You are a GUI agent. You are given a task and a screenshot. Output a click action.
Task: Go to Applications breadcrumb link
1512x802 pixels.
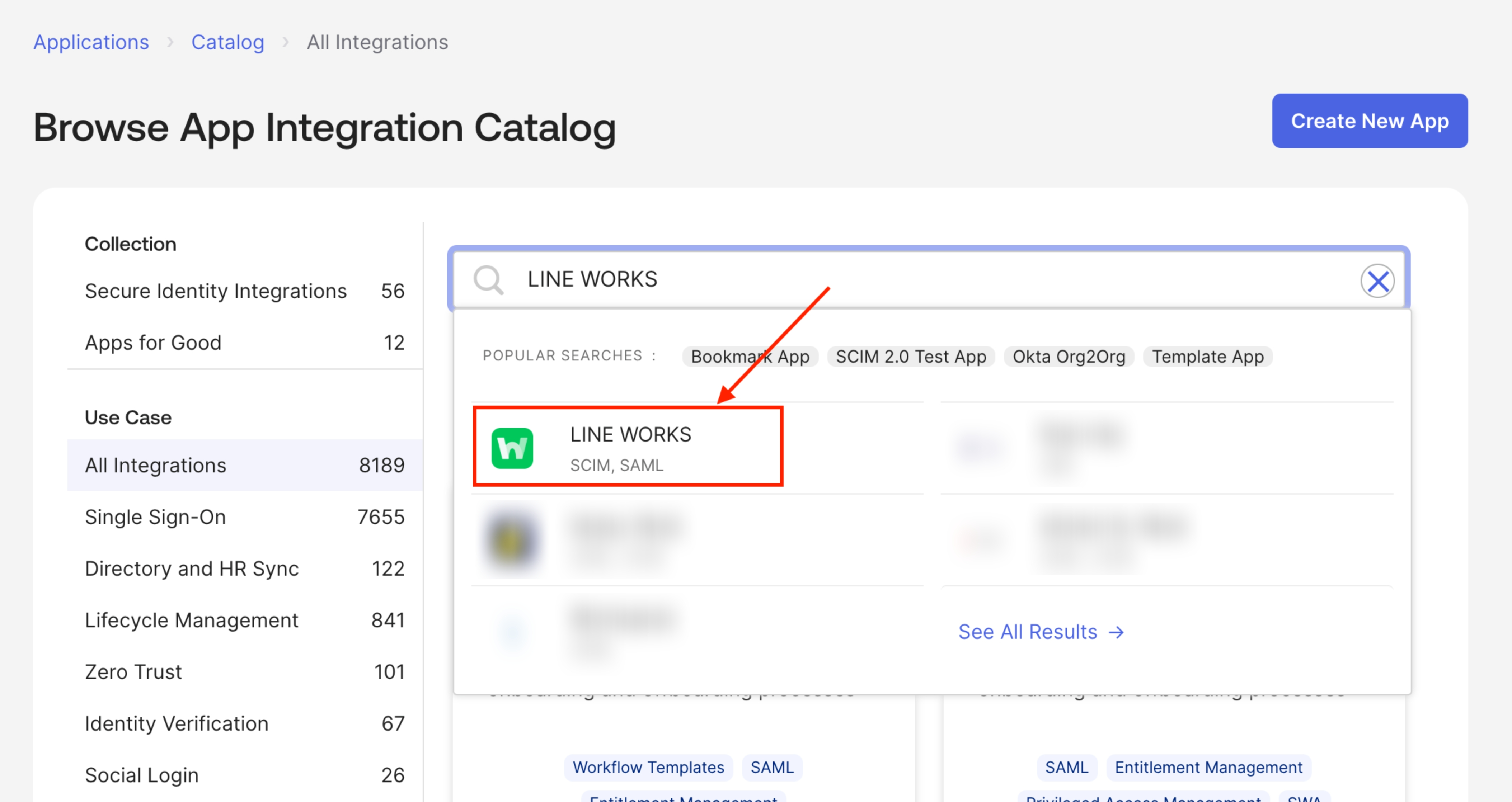click(x=91, y=42)
